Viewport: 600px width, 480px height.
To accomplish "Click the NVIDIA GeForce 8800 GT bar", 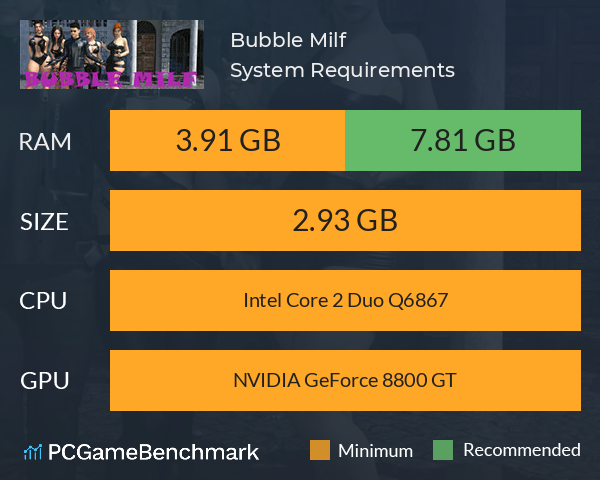I will 346,380.
